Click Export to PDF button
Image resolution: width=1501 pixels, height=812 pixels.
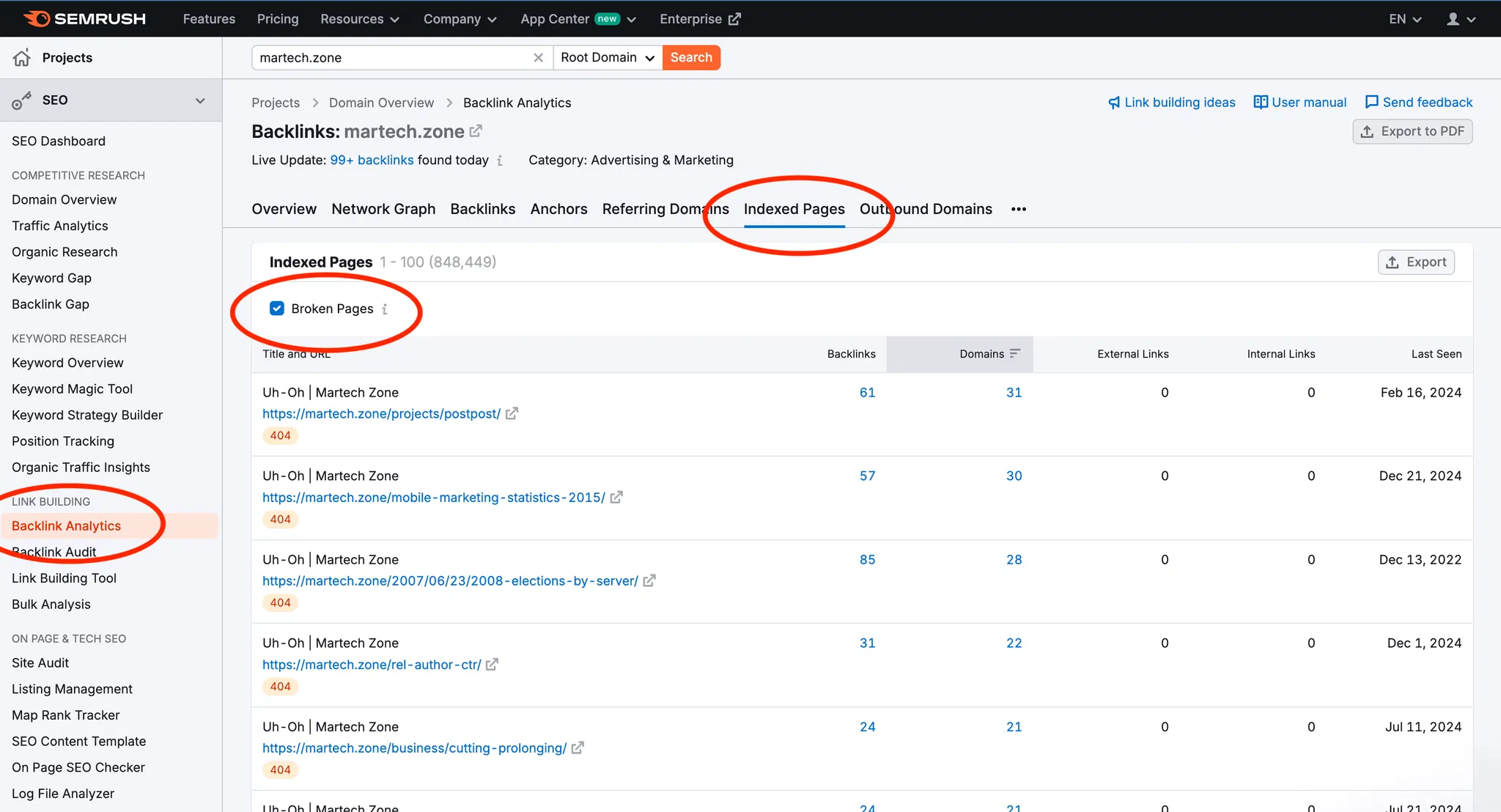pyautogui.click(x=1412, y=132)
